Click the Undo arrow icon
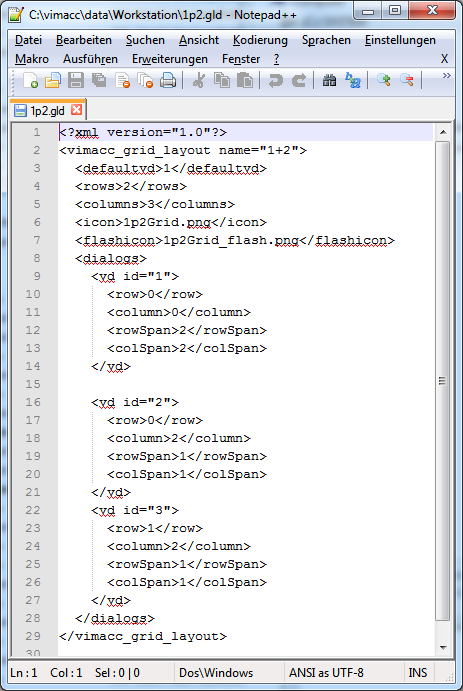The width and height of the screenshot is (463, 691). click(x=276, y=81)
